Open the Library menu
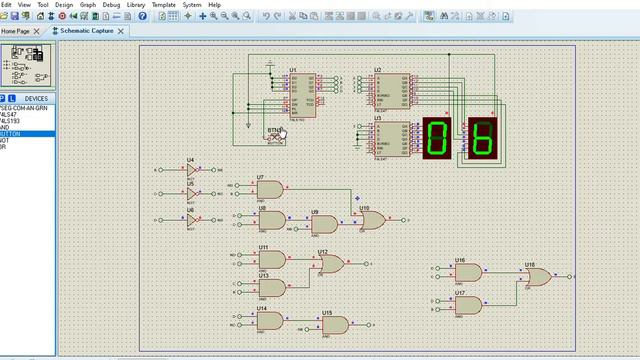 [x=136, y=5]
